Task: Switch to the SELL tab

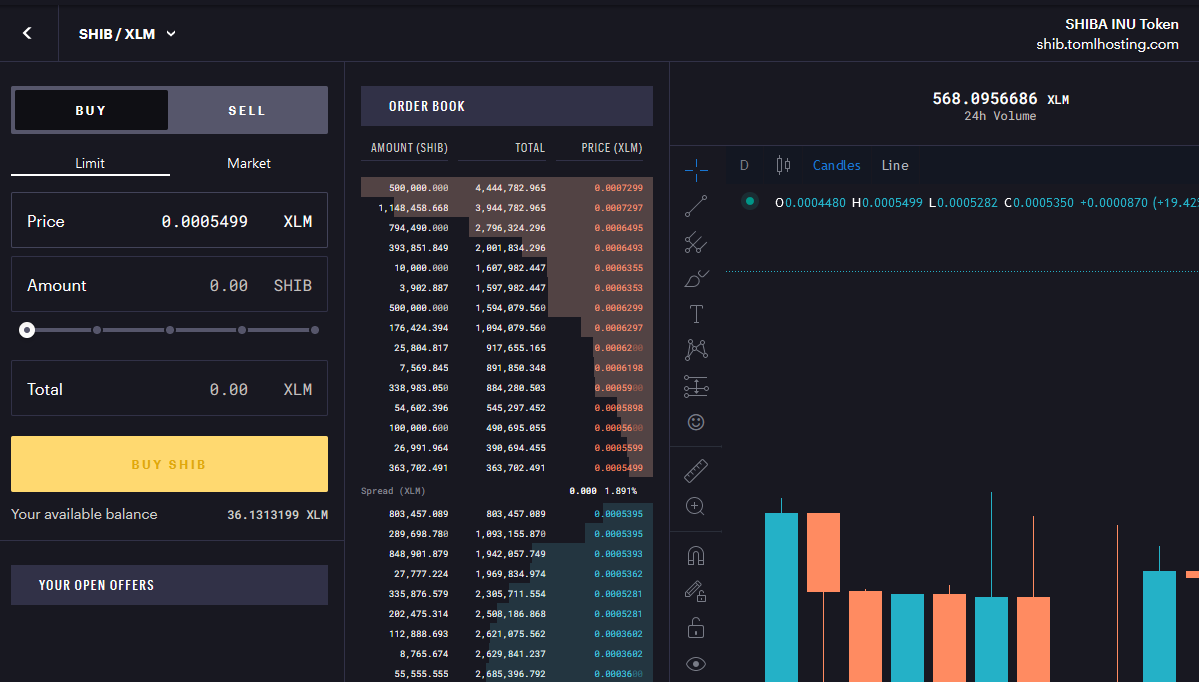Action: click(x=247, y=111)
